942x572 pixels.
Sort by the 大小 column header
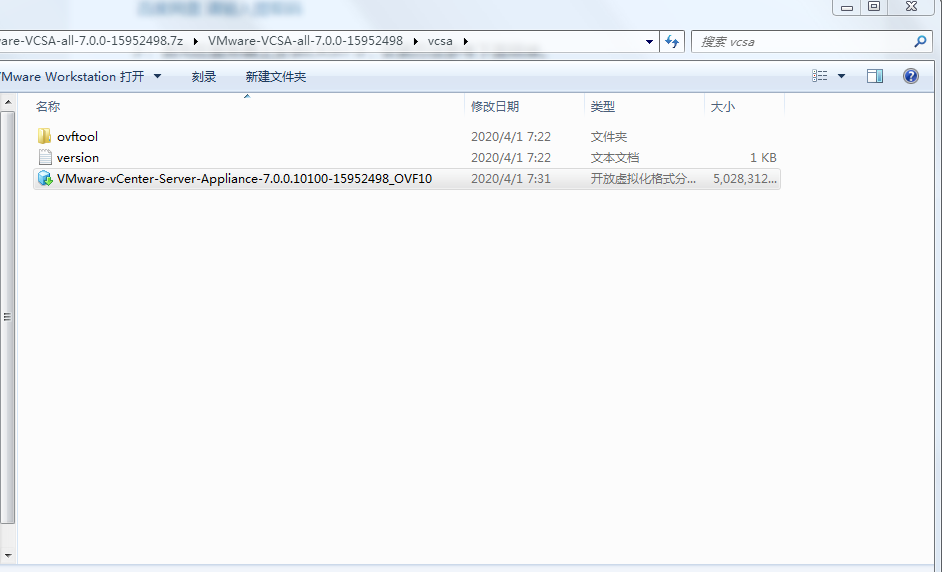(722, 106)
